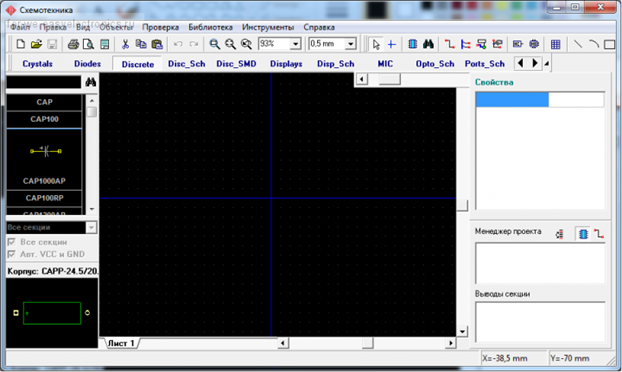Open the 0,5 mm grid size dropdown
The height and width of the screenshot is (372, 622).
351,44
